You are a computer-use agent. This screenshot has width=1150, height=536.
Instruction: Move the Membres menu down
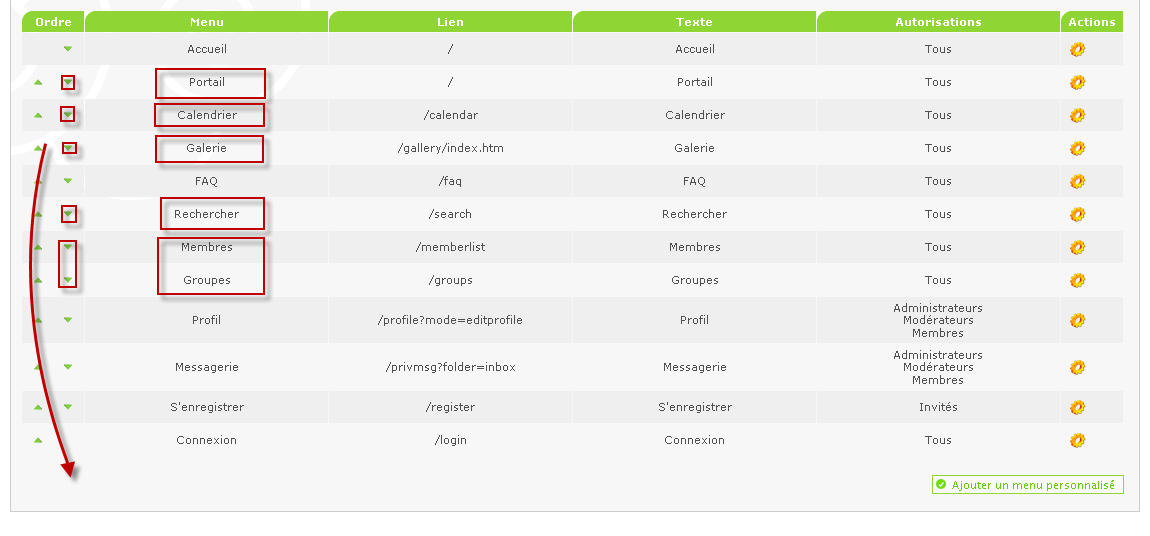point(68,247)
